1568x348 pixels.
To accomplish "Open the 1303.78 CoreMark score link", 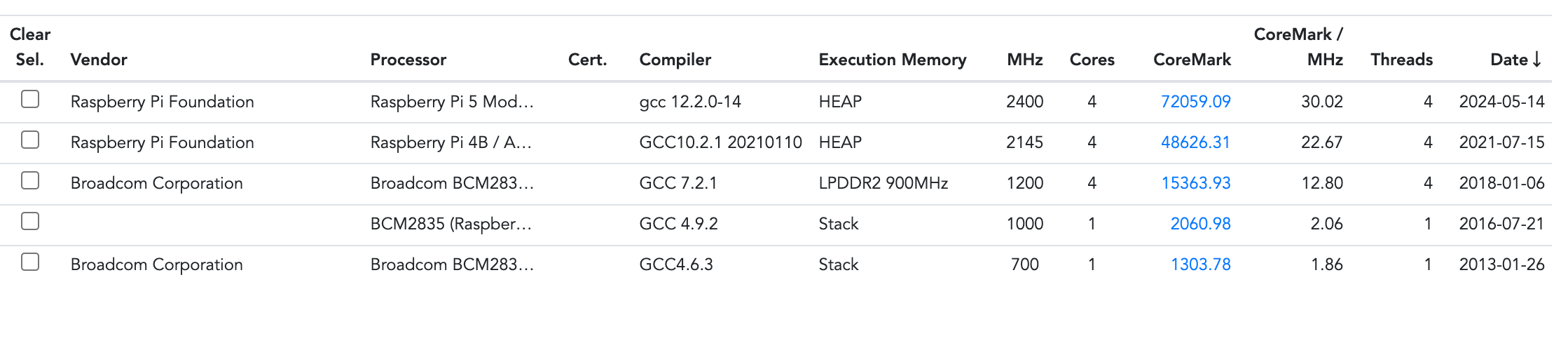I will 1200,265.
